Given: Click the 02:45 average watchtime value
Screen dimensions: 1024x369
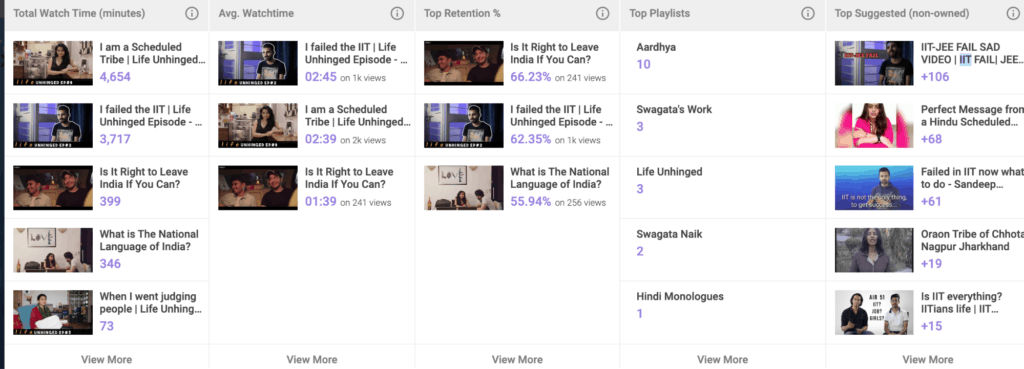Looking at the screenshot, I should [x=321, y=77].
